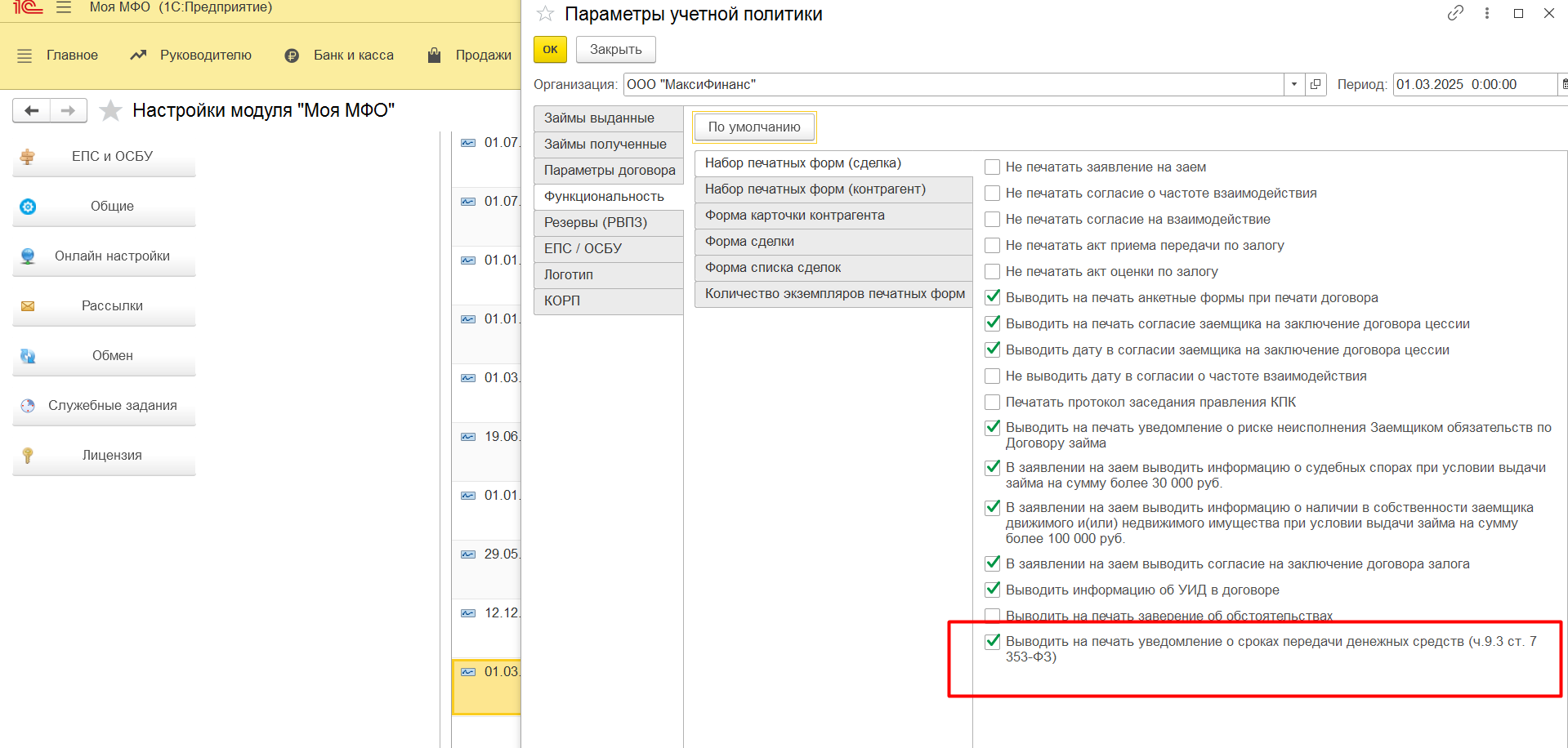Click the Рассылки envelope icon
This screenshot has width=1568, height=748.
click(x=28, y=306)
